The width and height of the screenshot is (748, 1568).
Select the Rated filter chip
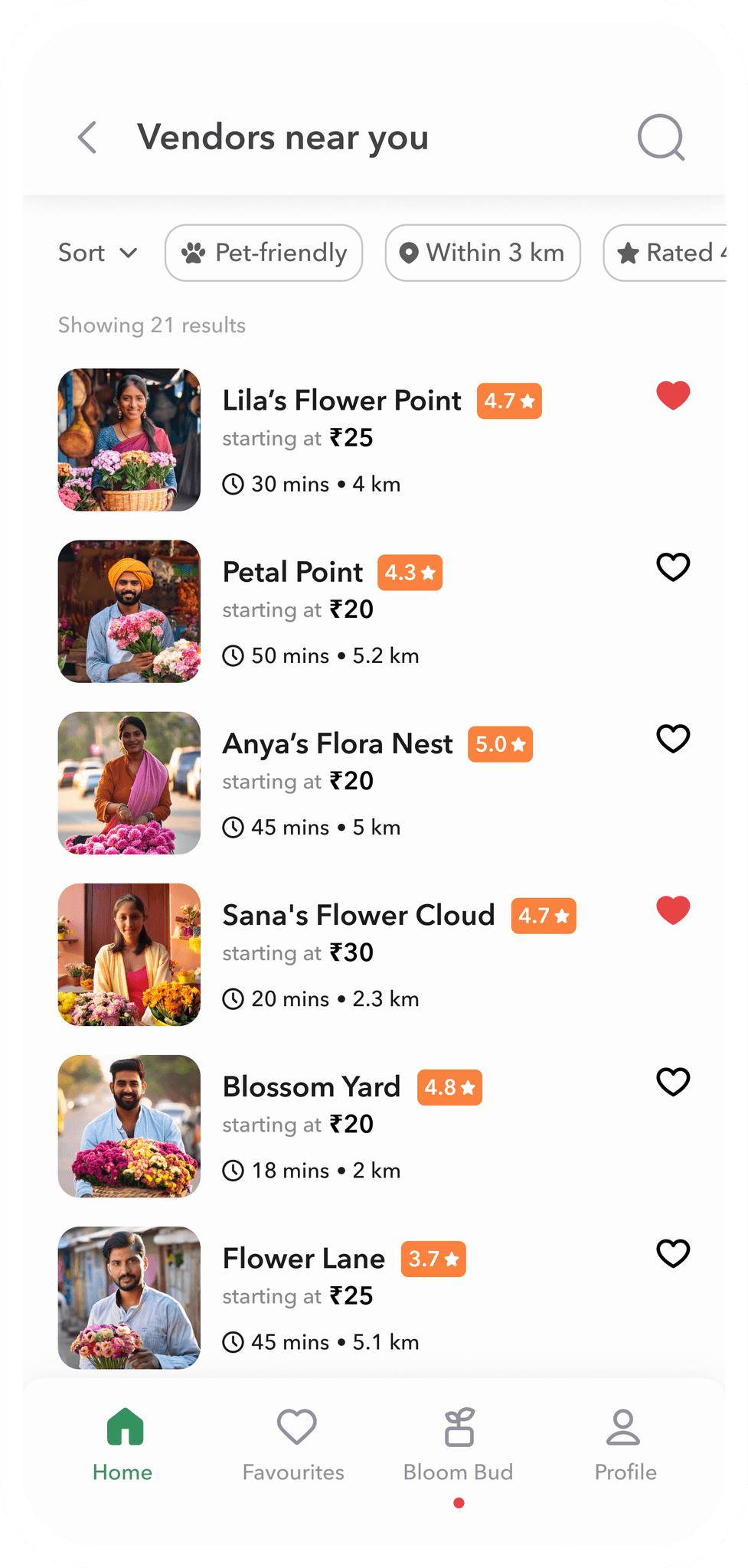click(x=665, y=253)
